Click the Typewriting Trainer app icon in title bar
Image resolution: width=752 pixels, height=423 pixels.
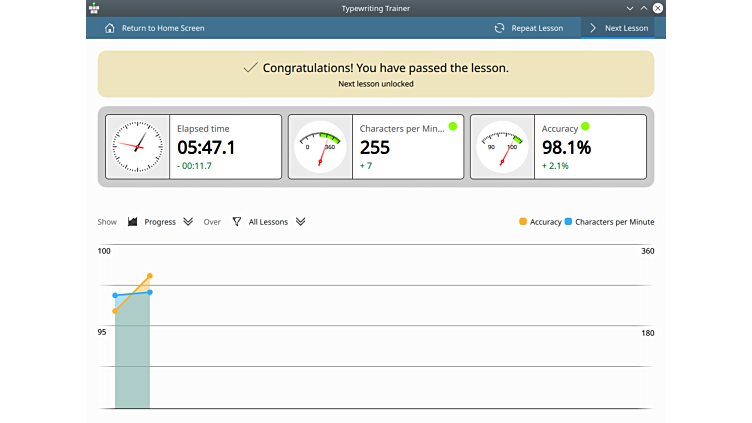(x=93, y=8)
